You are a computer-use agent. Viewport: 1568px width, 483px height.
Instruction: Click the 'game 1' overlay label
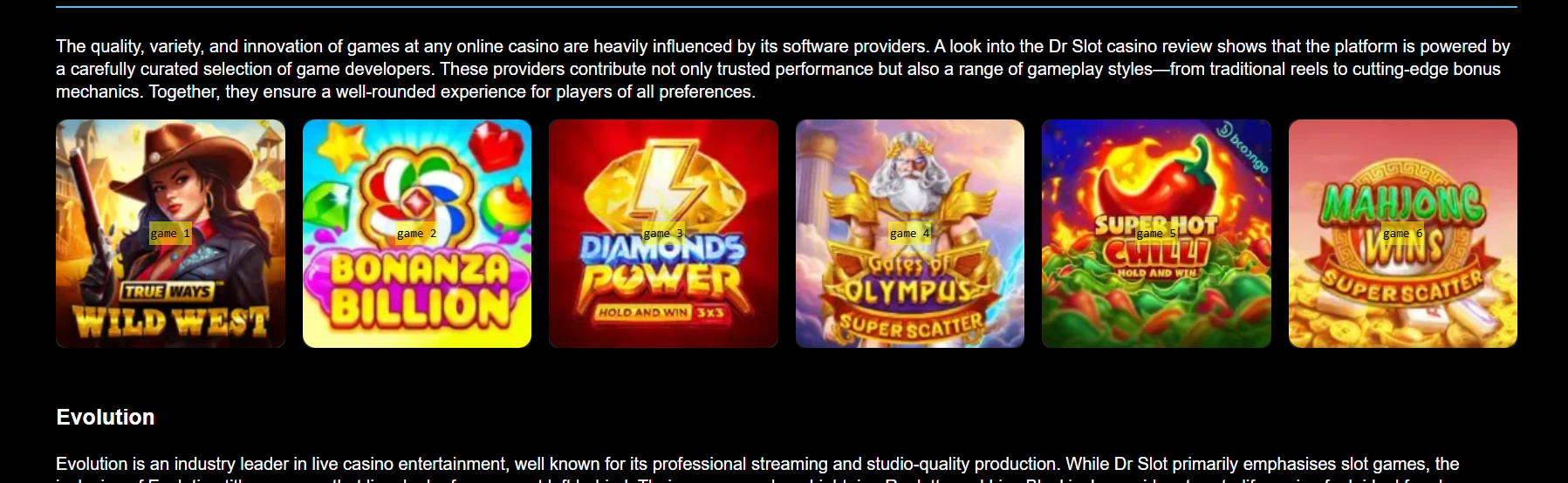pyautogui.click(x=170, y=234)
